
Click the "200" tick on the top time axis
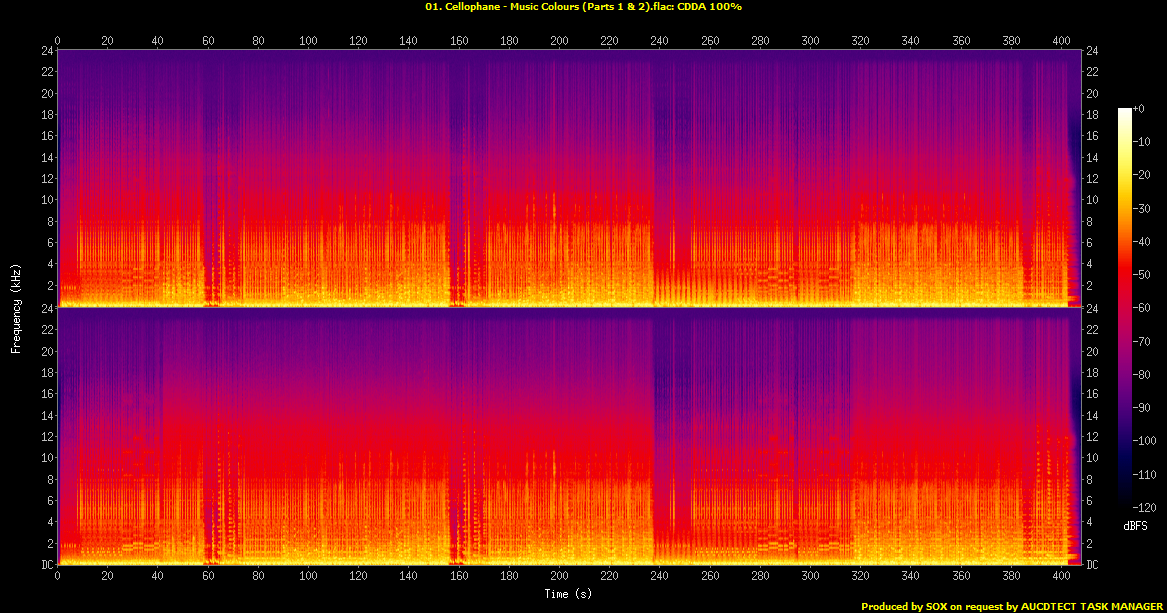click(x=559, y=41)
